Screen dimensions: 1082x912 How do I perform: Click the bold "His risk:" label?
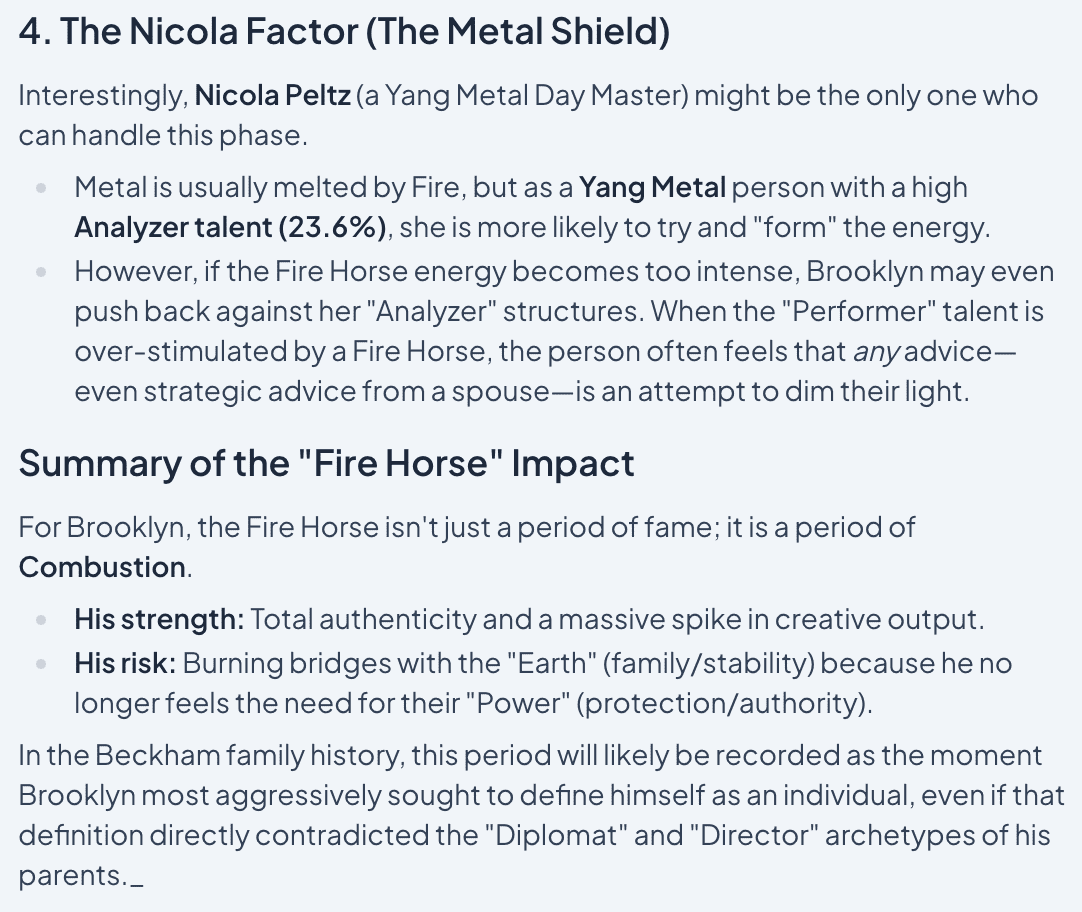[x=125, y=663]
